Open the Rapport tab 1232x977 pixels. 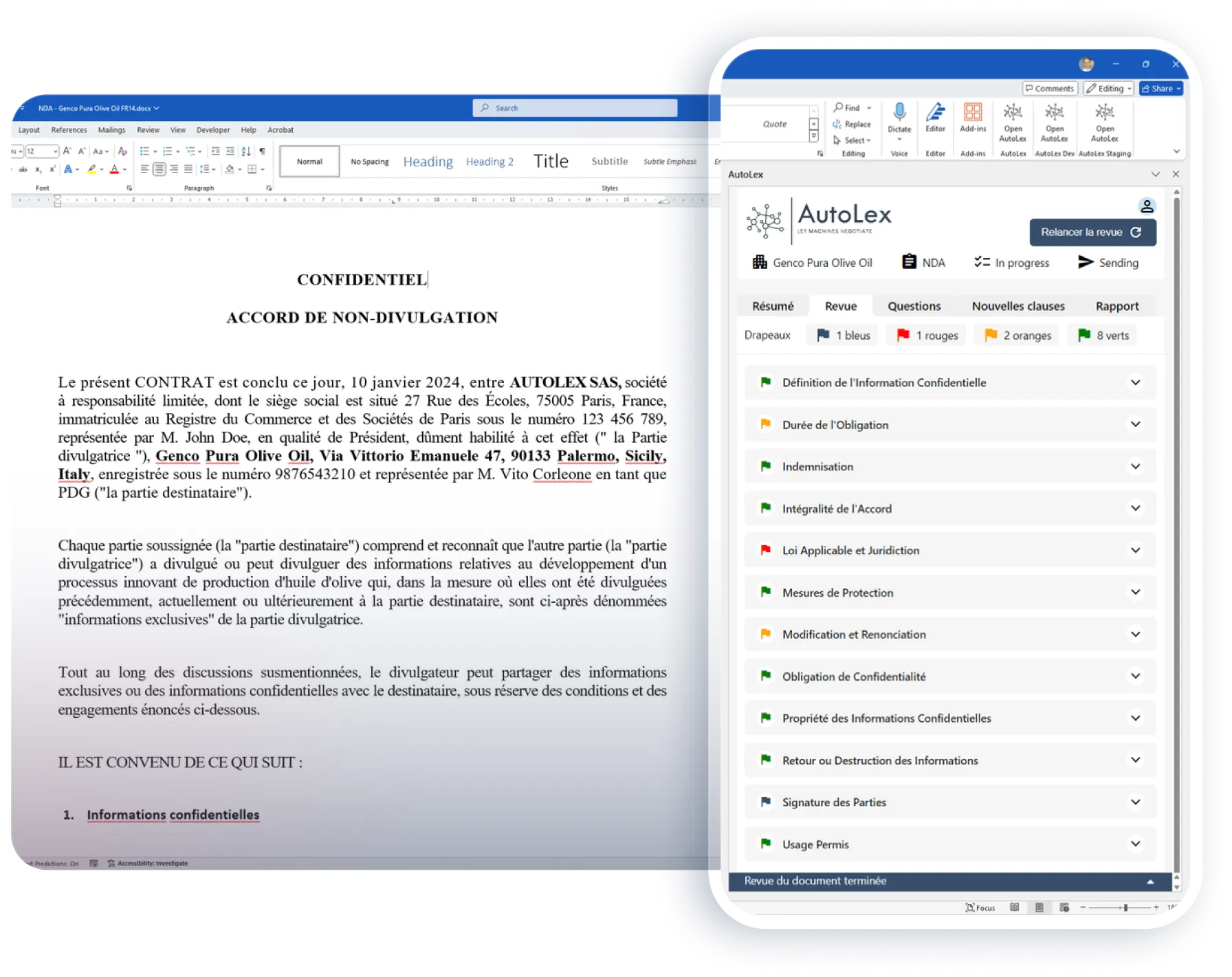click(1117, 306)
